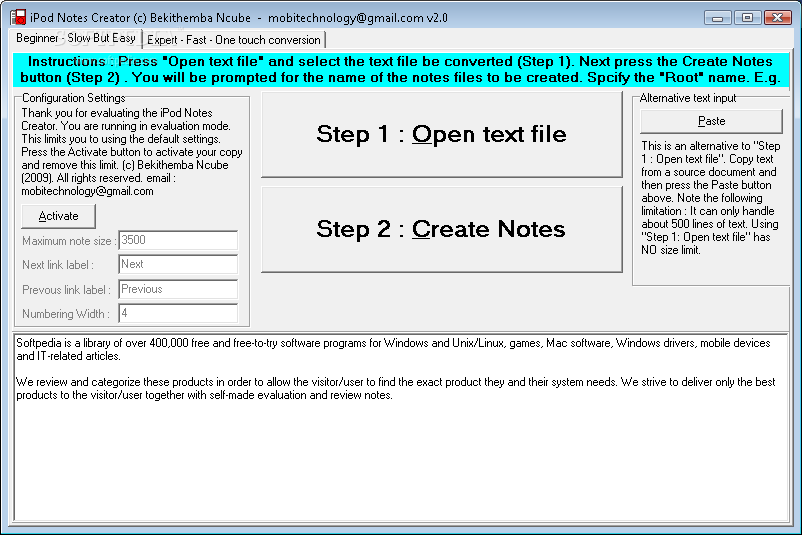Minimize the iPod Notes Creator window
This screenshot has height=535, width=802.
tap(717, 17)
